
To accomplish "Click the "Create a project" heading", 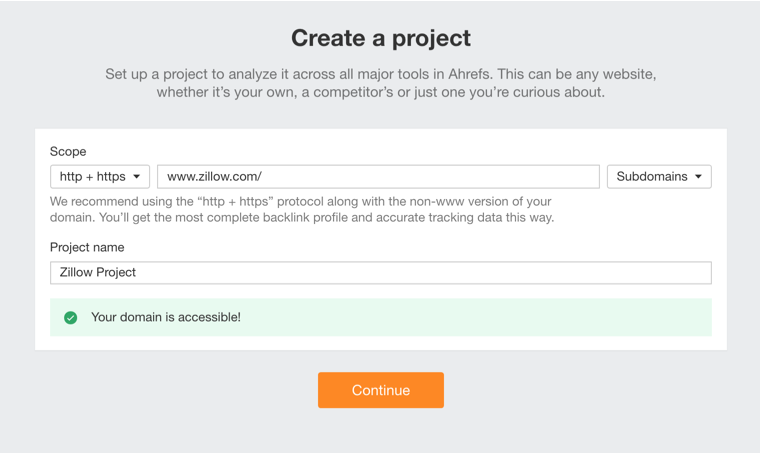I will (380, 38).
